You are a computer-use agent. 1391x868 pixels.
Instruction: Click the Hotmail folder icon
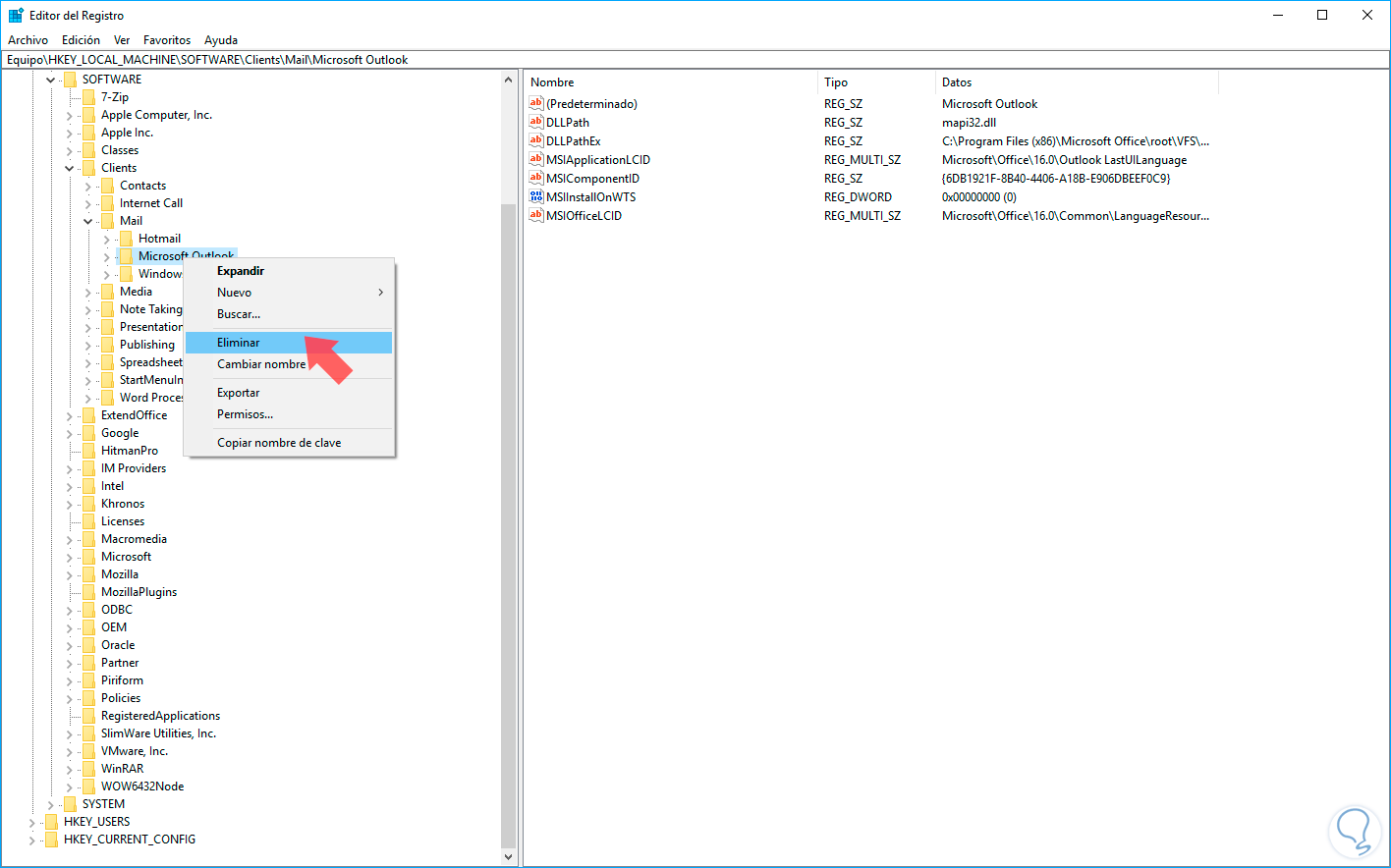click(x=126, y=239)
